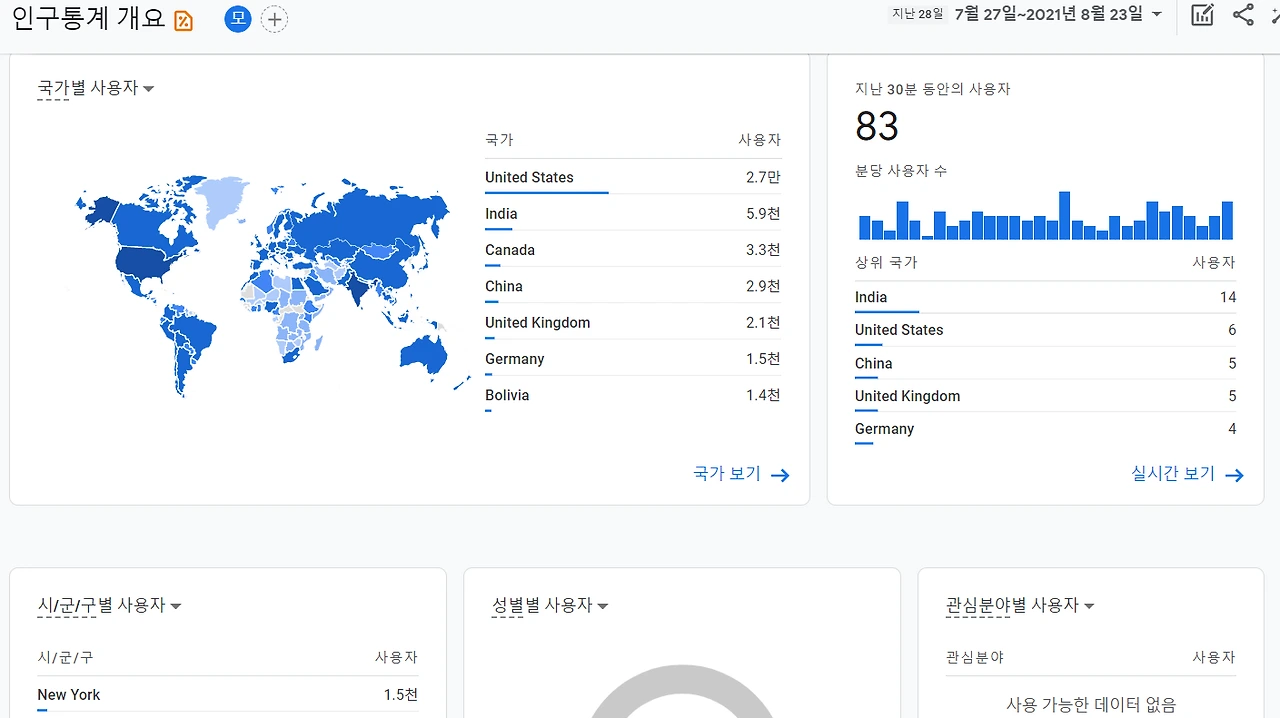
Task: Click the tallest bar in per-minute users chart
Action: pos(1065,215)
